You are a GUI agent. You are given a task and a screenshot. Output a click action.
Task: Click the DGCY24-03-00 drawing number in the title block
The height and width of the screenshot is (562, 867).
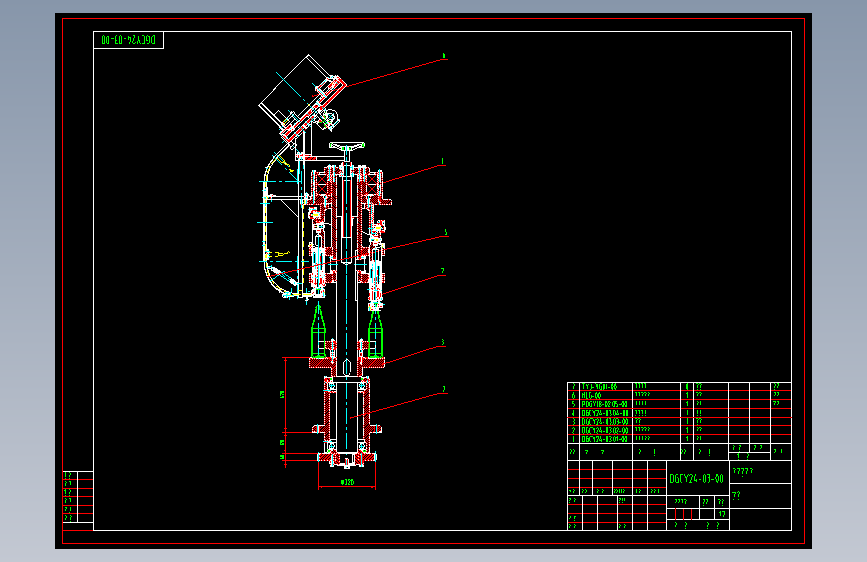(x=696, y=479)
